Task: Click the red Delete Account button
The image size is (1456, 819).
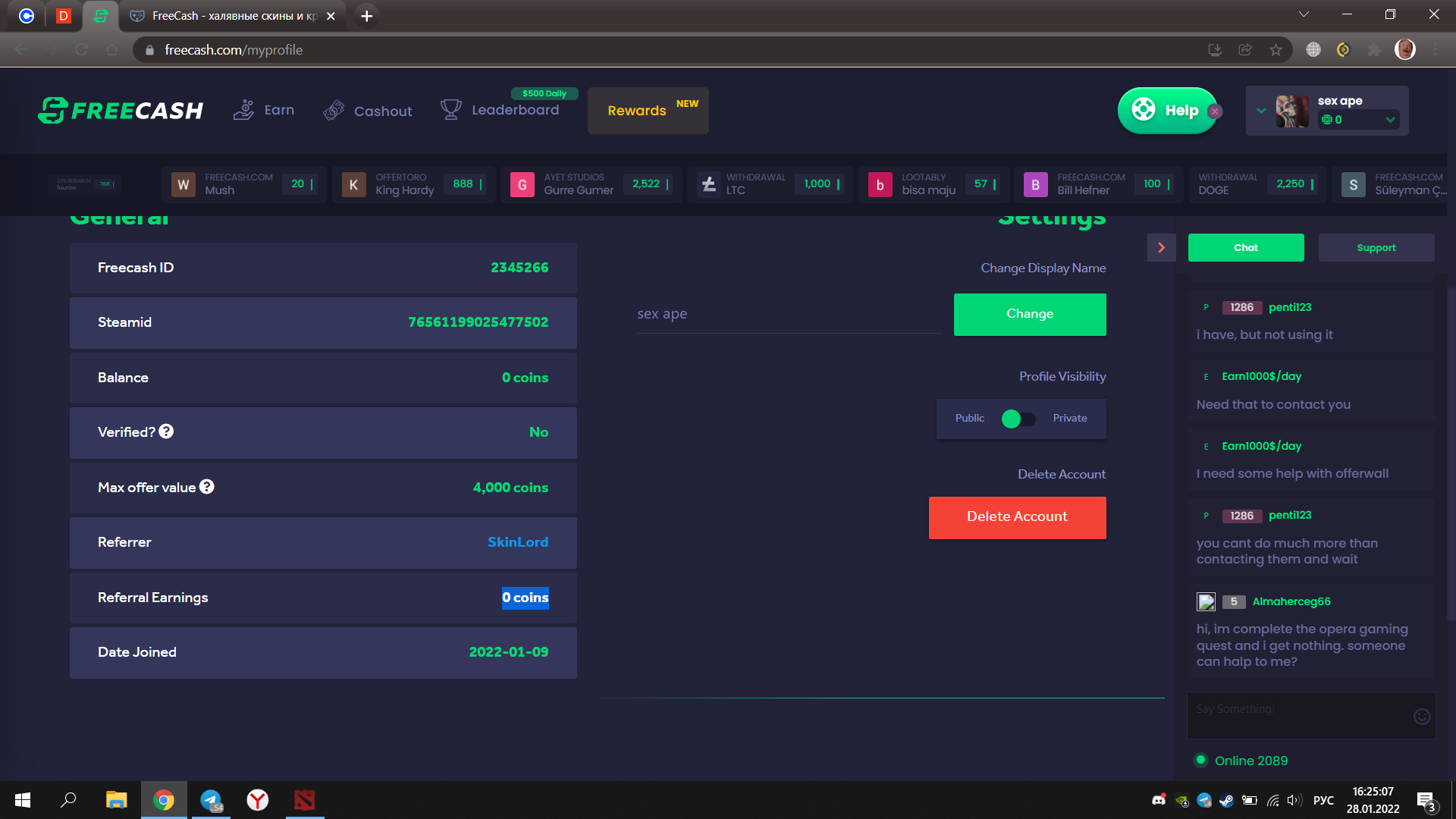Action: 1018,517
